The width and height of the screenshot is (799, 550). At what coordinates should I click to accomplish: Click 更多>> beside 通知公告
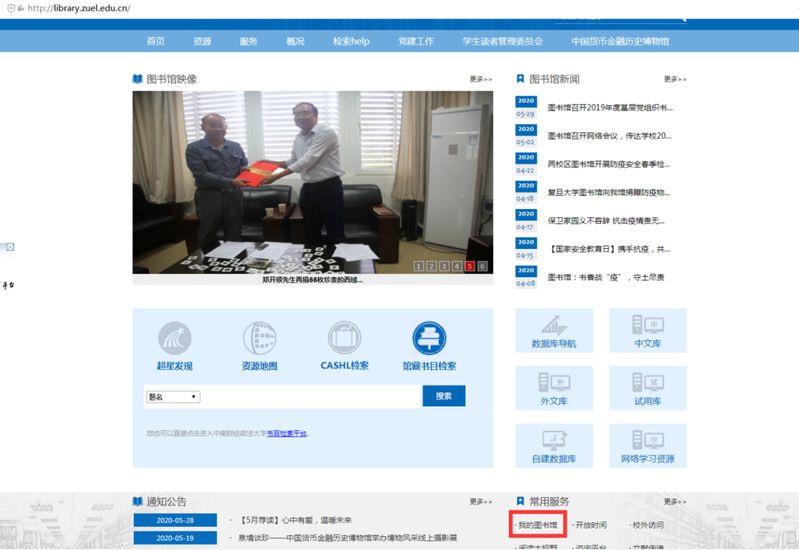coord(481,502)
